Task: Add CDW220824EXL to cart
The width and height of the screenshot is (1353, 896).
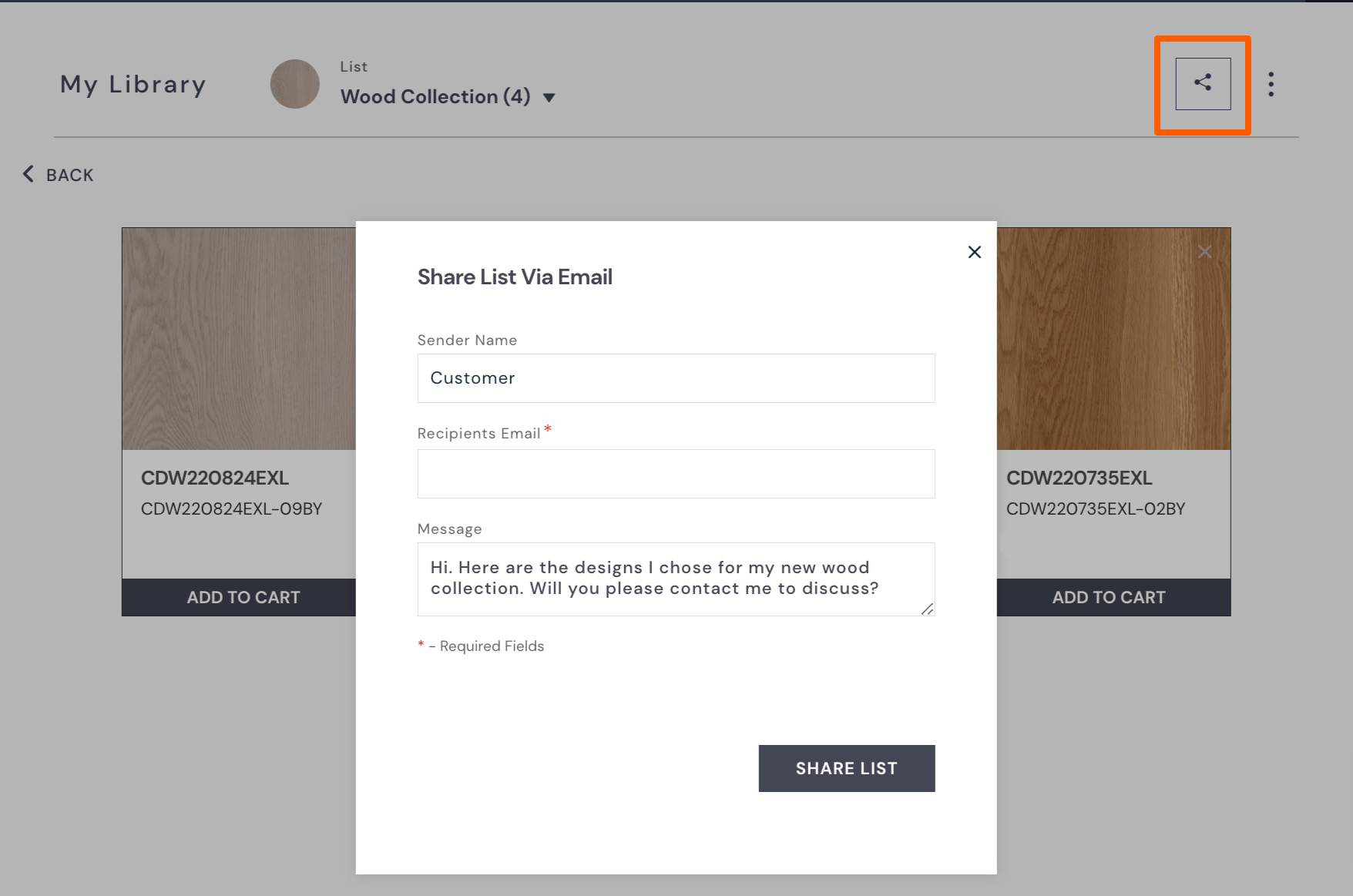Action: pyautogui.click(x=243, y=597)
